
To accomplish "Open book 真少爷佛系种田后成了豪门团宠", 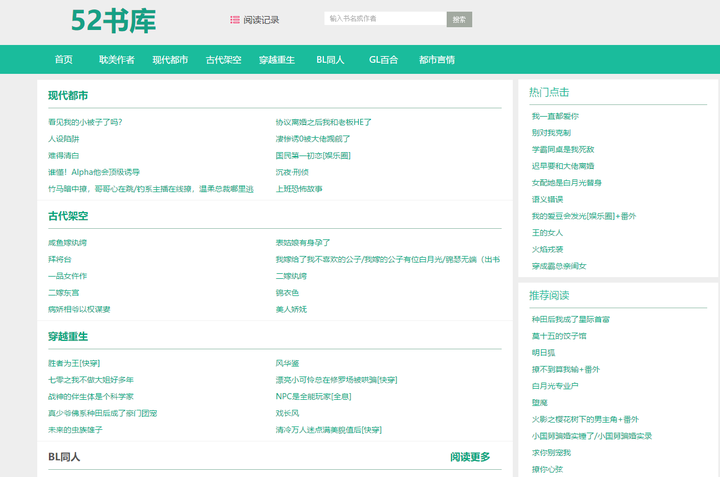I will 102,413.
